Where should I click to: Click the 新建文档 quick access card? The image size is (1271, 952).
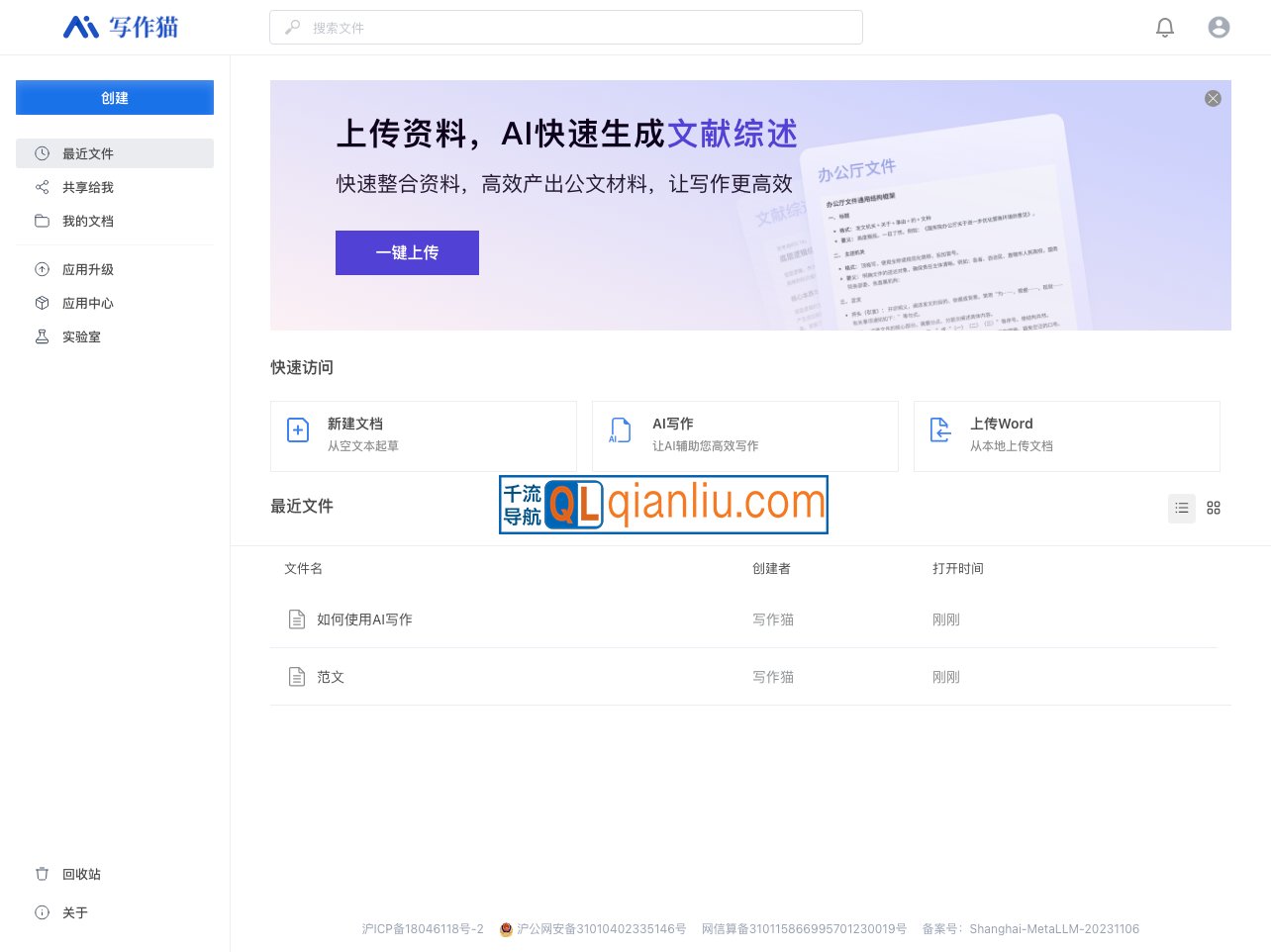click(424, 435)
